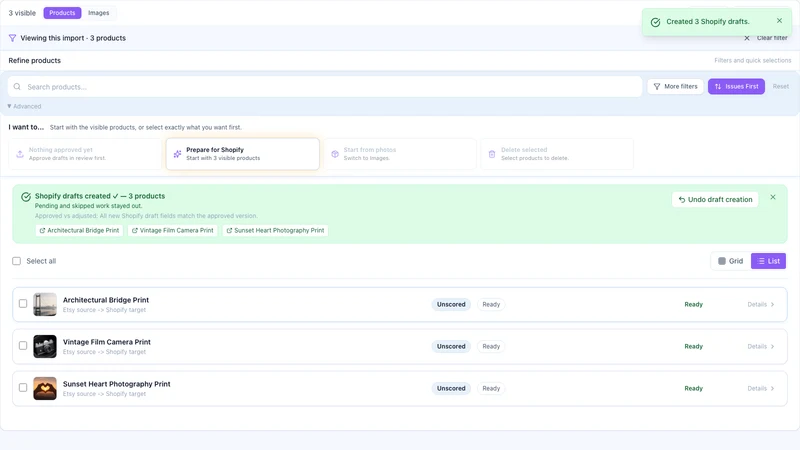The image size is (800, 450).
Task: Click Unscored badge on Sunset Heart Photography Print
Action: coord(451,388)
